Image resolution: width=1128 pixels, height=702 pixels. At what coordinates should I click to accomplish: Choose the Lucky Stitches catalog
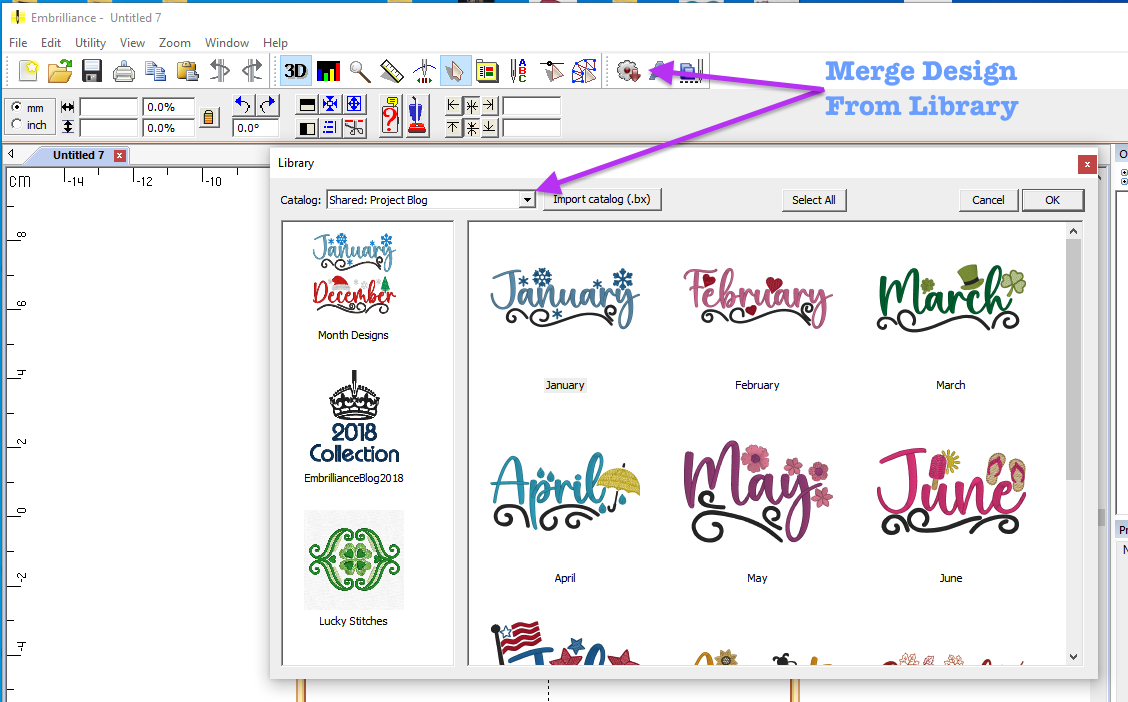click(353, 558)
